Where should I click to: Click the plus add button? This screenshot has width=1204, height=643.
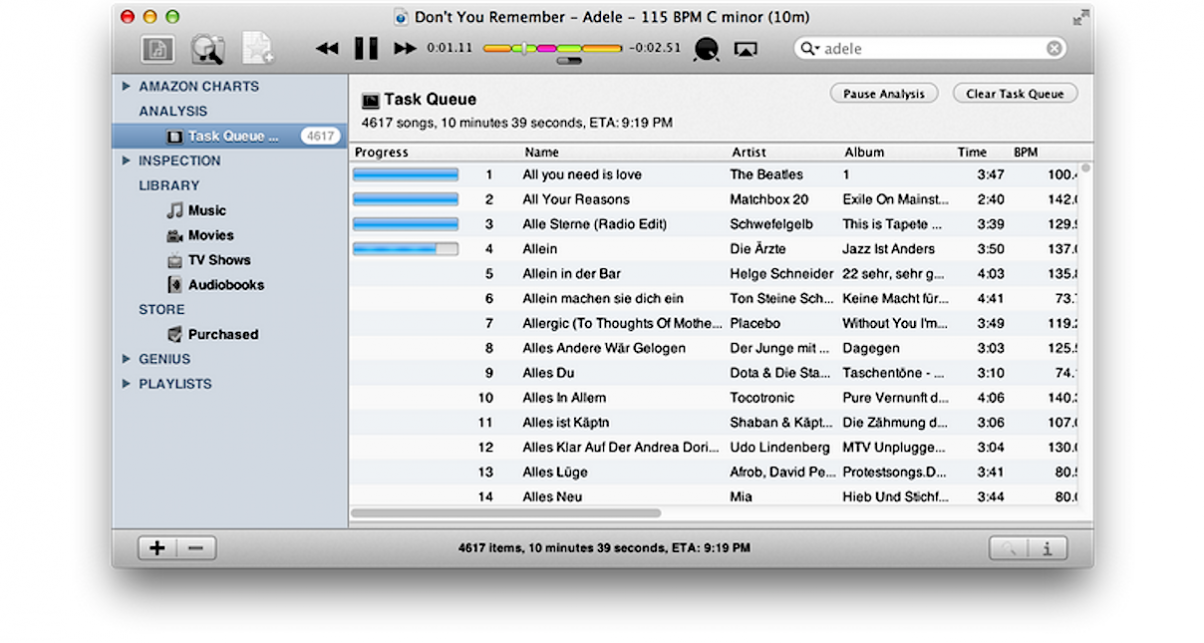point(157,548)
